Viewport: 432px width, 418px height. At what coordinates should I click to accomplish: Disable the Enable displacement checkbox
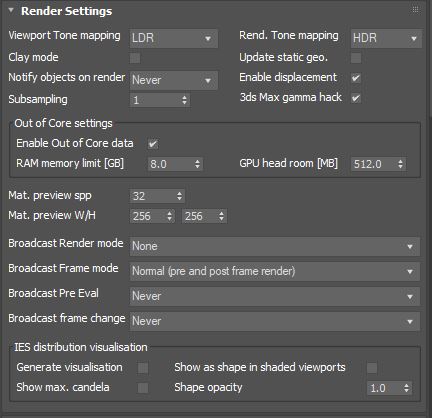356,78
